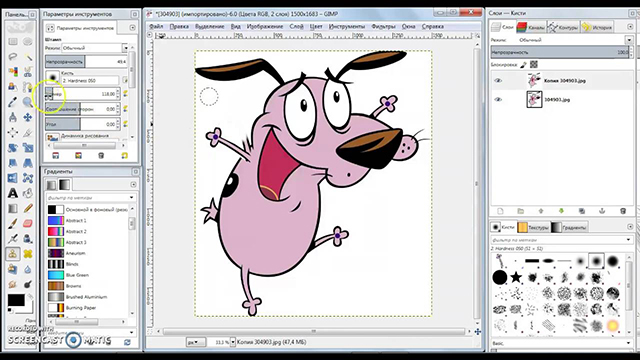Screen dimensions: 640x360
Task: Delete the layer using the trash icon
Action: tap(623, 211)
